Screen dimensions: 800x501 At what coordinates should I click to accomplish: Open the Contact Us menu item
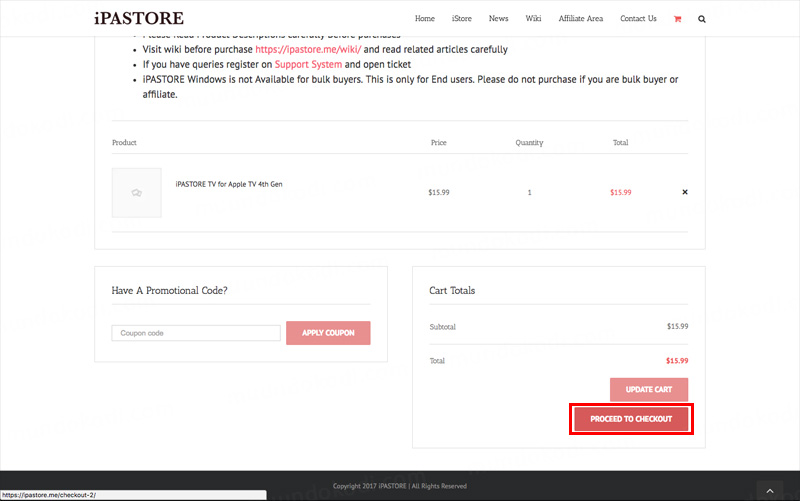tap(638, 18)
